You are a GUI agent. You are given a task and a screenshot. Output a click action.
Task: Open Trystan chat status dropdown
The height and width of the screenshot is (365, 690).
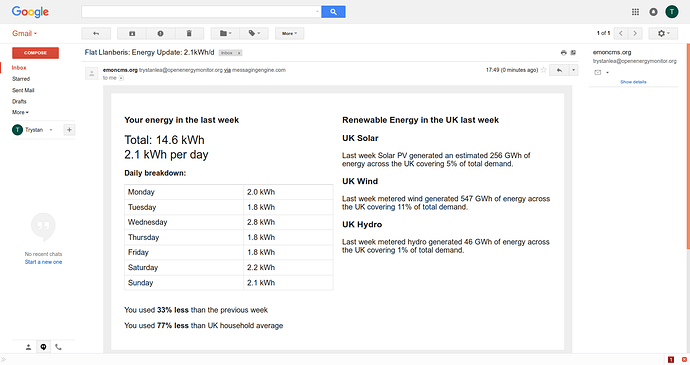tap(51, 130)
